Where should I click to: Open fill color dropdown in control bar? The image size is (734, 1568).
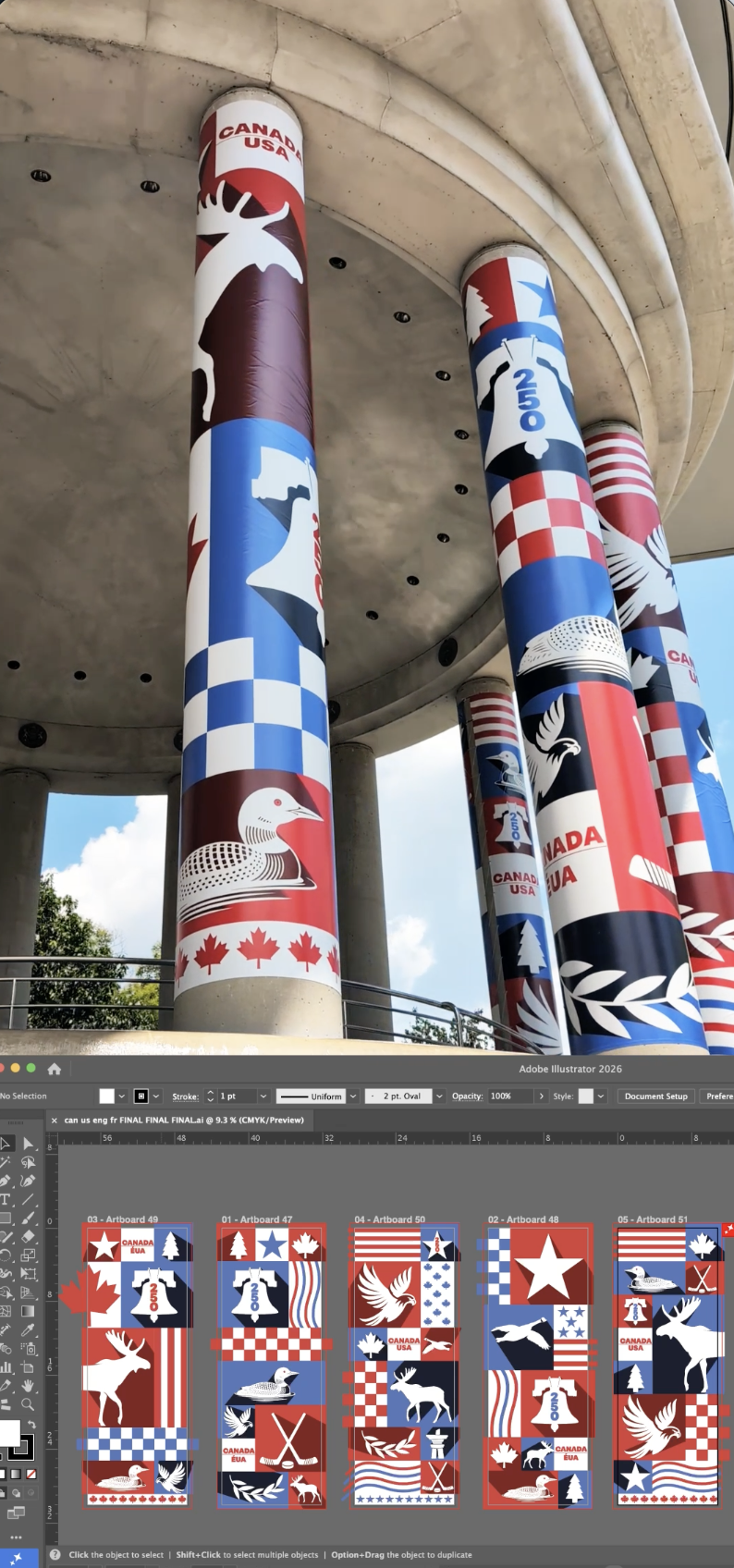point(122,1096)
